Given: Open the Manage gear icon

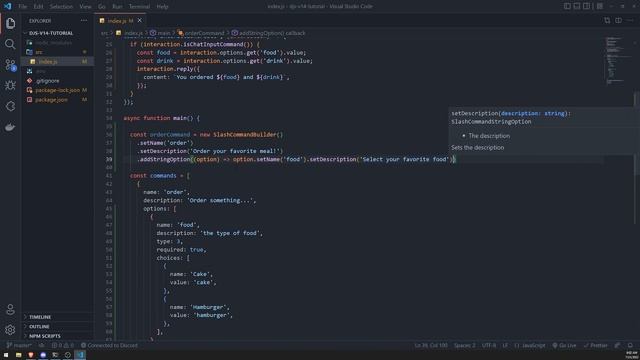Looking at the screenshot, I should (10, 329).
